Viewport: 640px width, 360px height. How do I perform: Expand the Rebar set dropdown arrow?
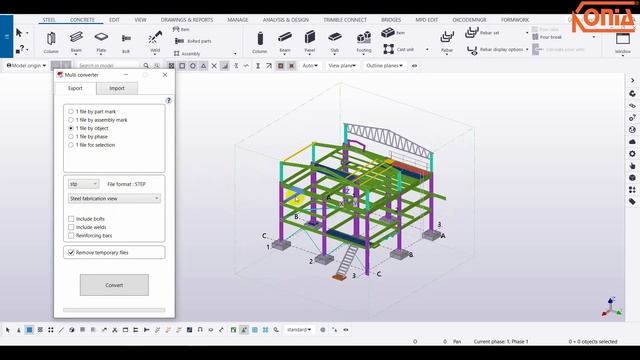tap(527, 33)
